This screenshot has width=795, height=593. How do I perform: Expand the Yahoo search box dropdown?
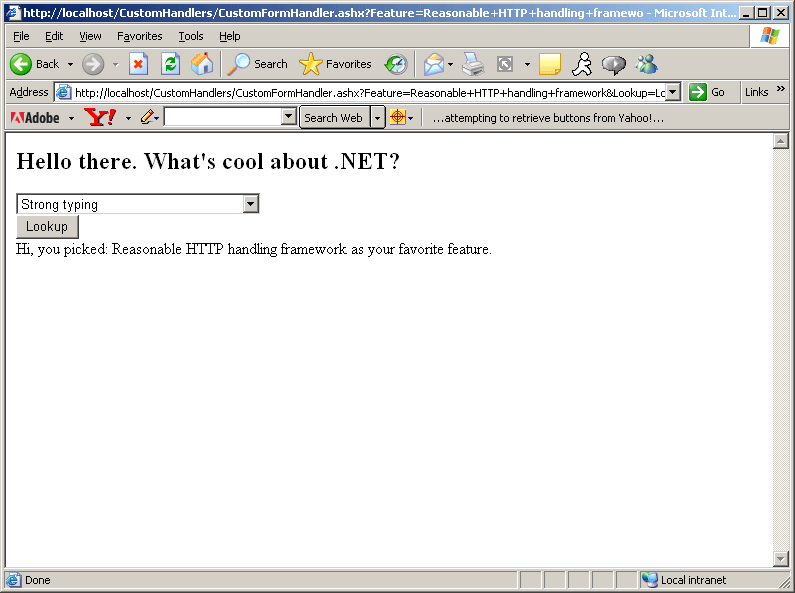point(288,117)
